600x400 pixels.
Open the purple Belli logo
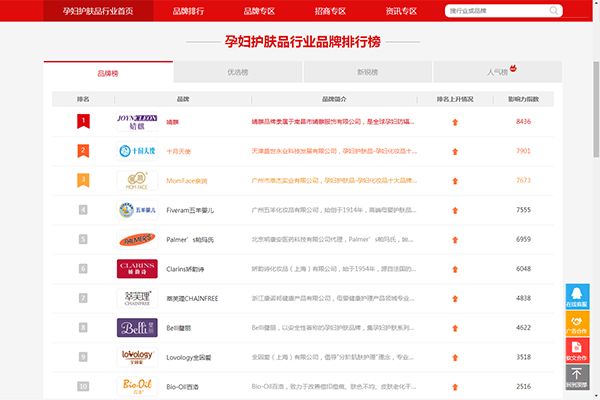pos(137,328)
